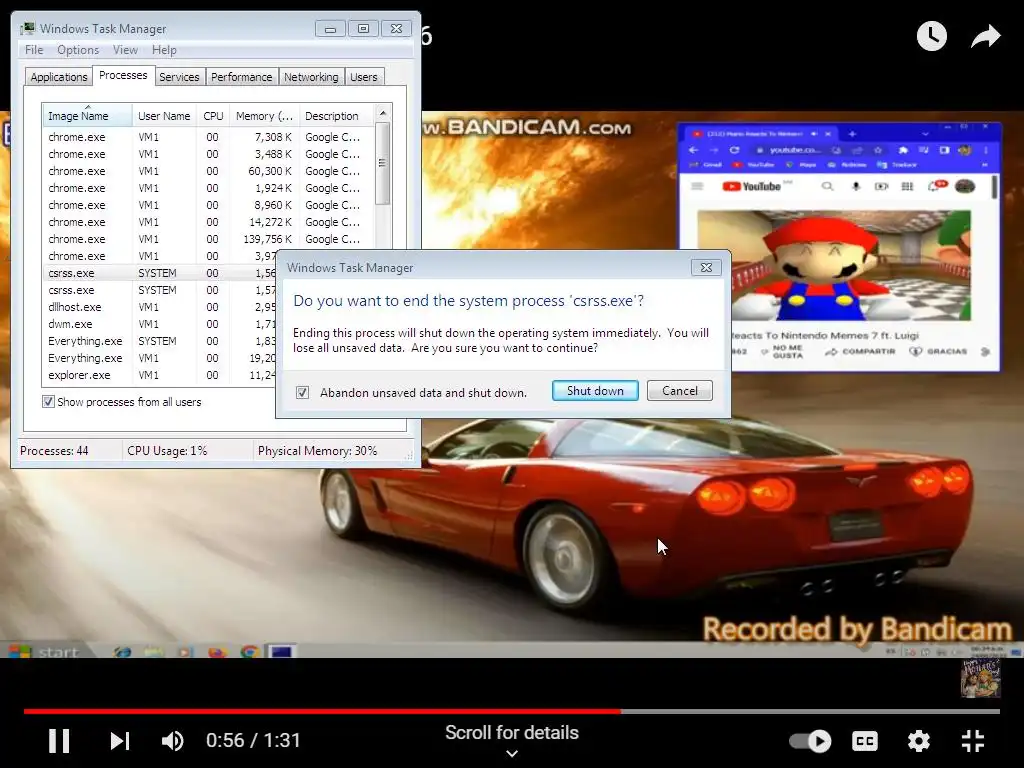Open the Options menu in Task Manager
This screenshot has width=1024, height=768.
(x=78, y=50)
